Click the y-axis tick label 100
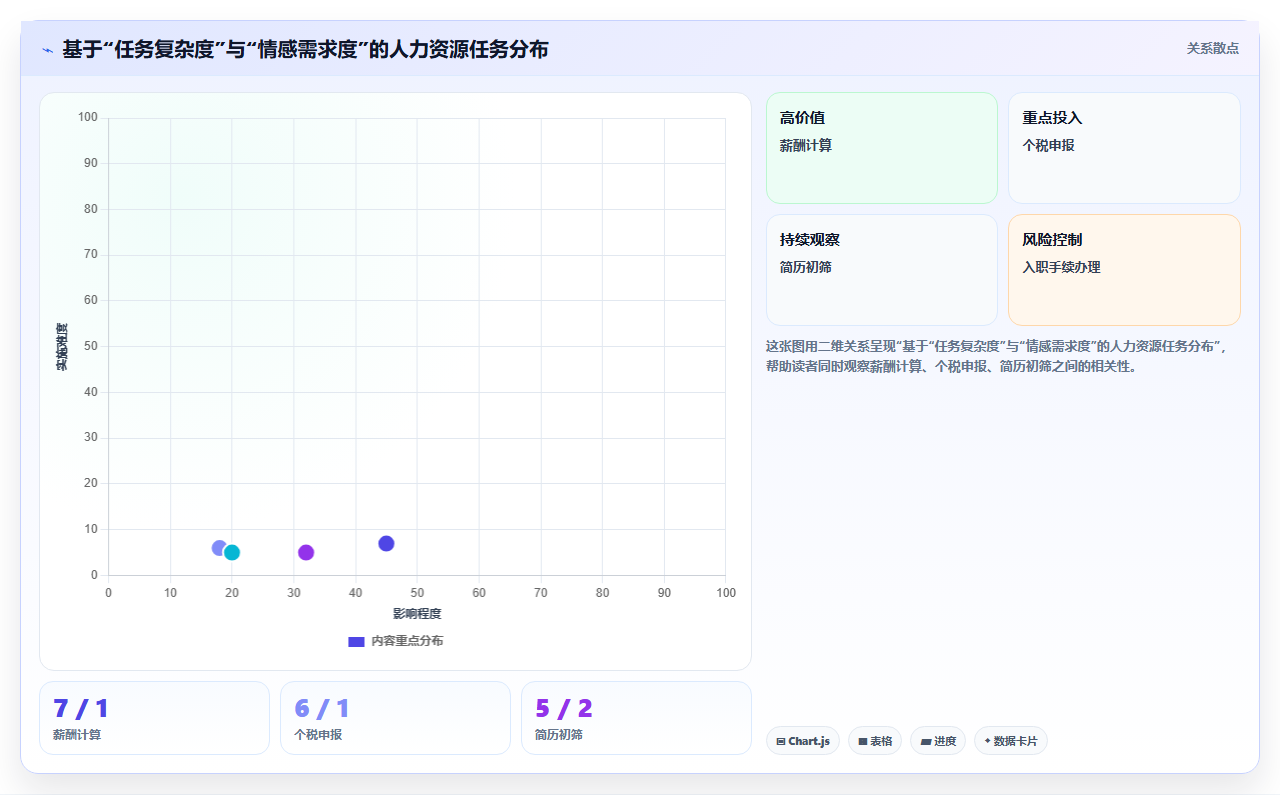 click(88, 118)
